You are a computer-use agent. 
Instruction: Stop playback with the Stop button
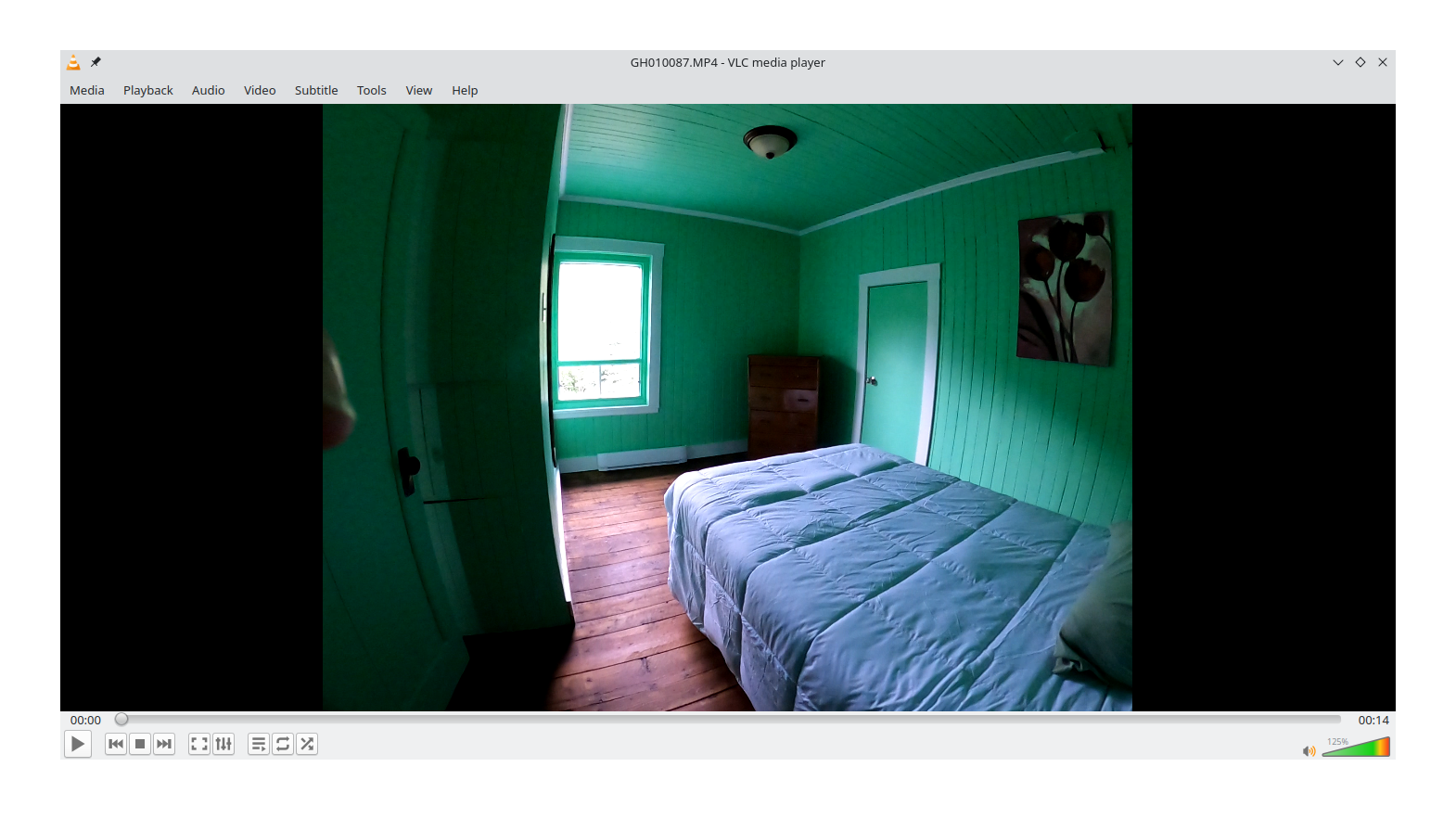[x=140, y=744]
